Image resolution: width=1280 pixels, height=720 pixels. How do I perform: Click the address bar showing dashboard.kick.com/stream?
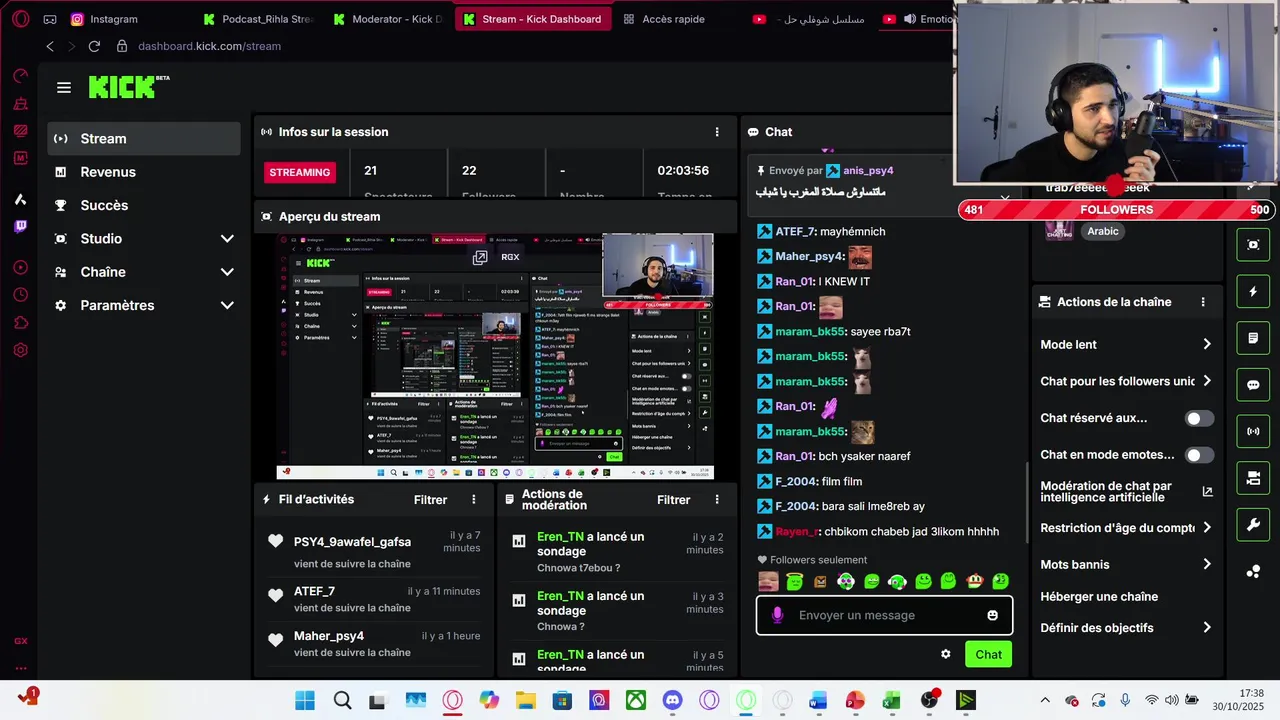click(209, 46)
